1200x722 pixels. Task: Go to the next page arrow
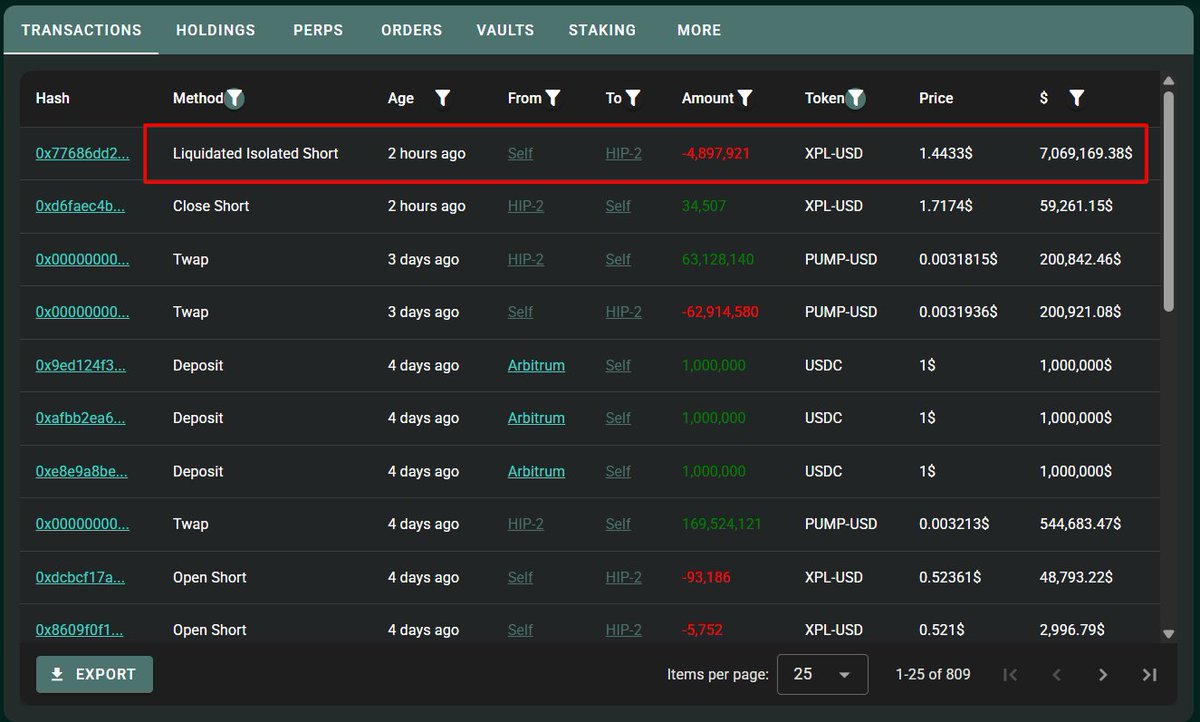(1103, 675)
